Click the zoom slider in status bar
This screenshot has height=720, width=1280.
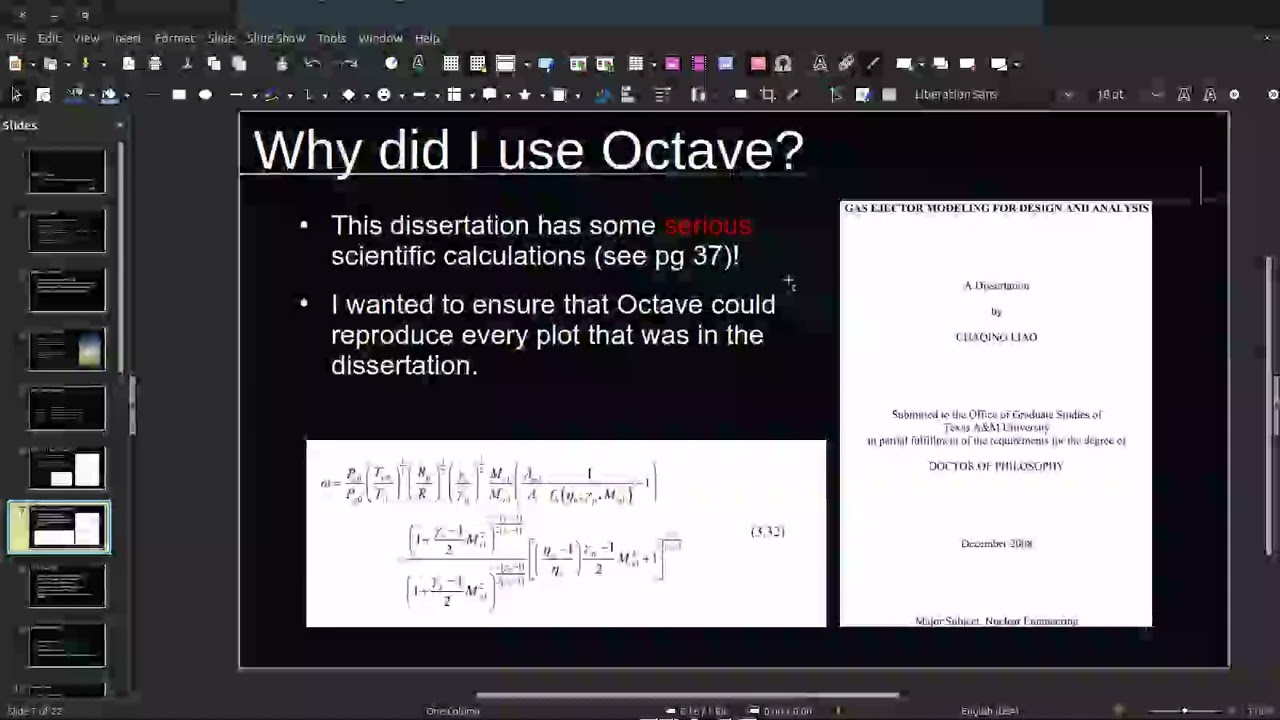point(1185,710)
